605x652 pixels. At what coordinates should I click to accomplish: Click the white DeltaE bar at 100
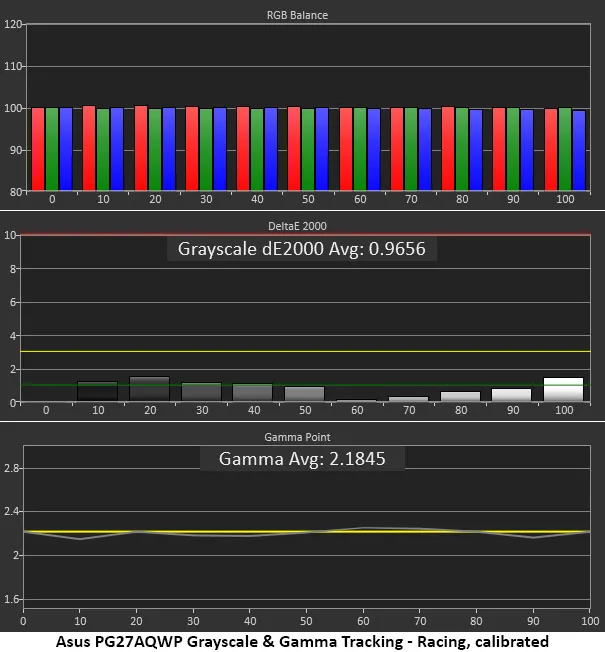(x=563, y=390)
